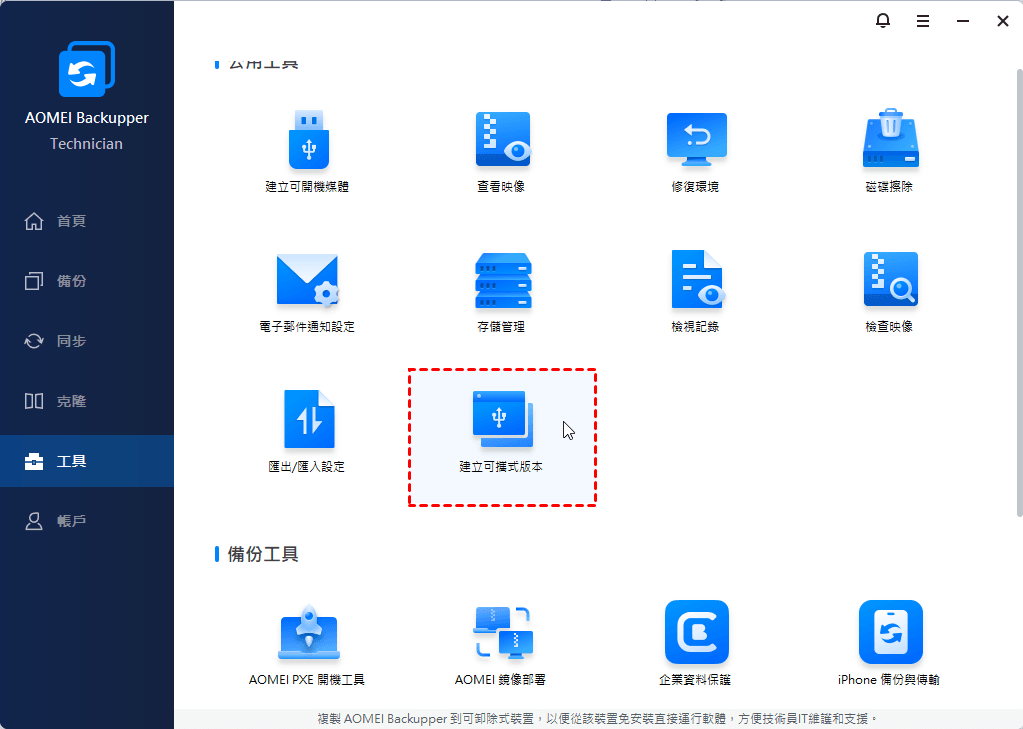
Task: Open the 存儲管理 storage management tool
Action: coord(502,292)
